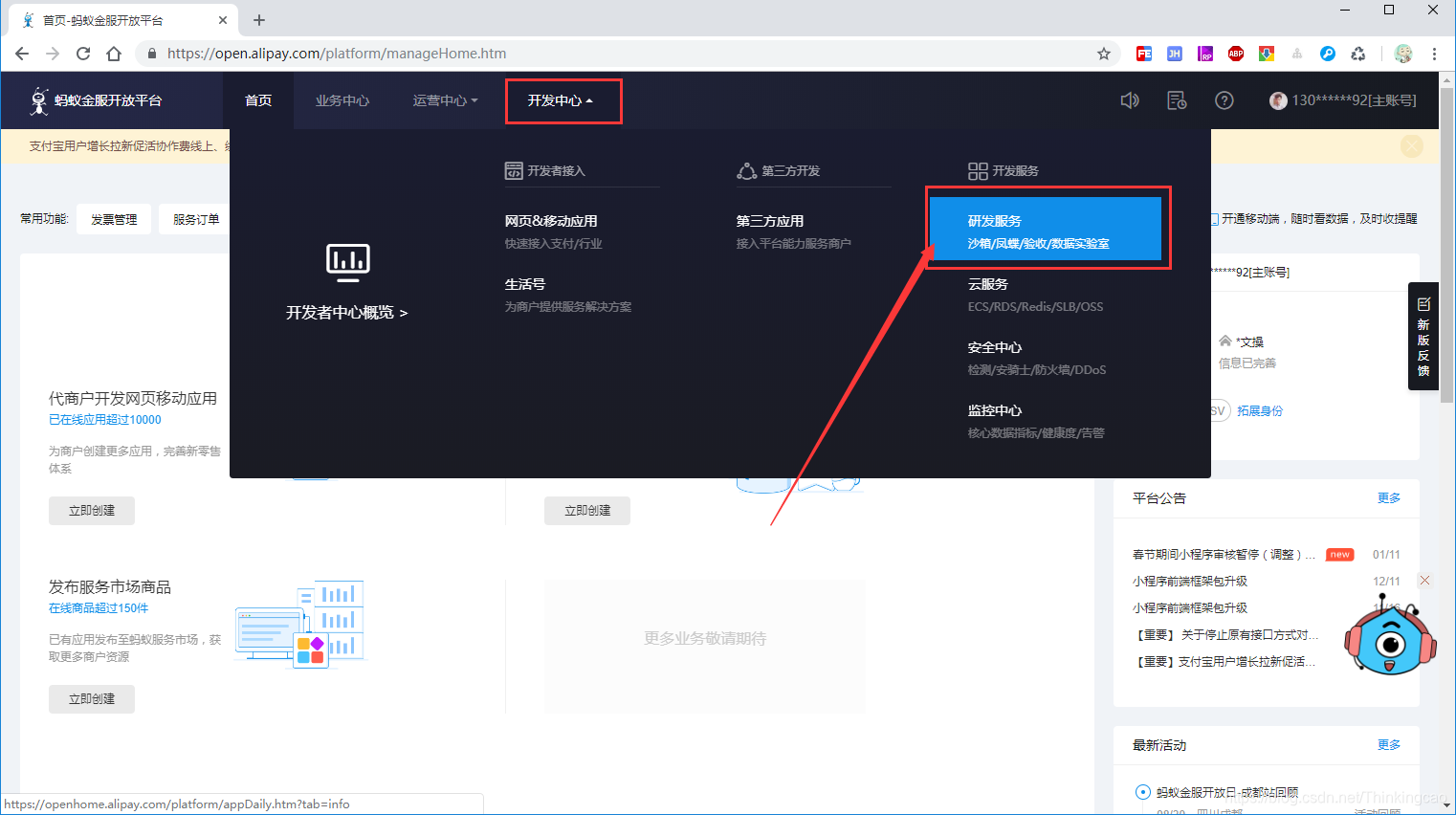The image size is (1456, 815).
Task: Open 开发者中心概览 link
Action: [347, 313]
